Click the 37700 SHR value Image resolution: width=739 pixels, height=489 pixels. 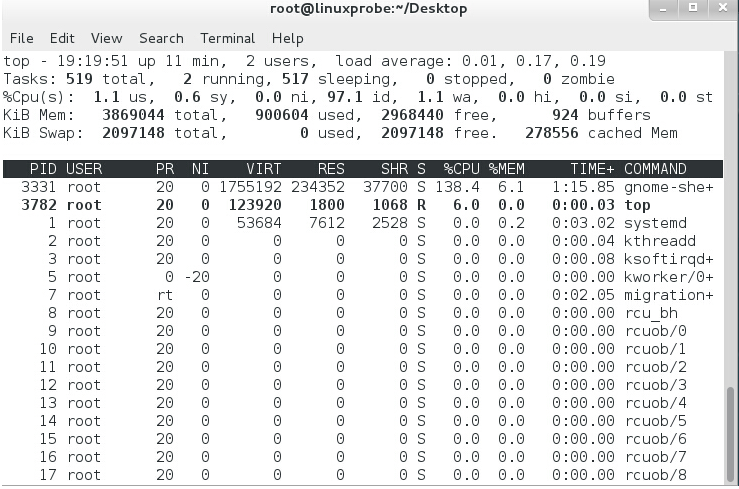click(386, 187)
